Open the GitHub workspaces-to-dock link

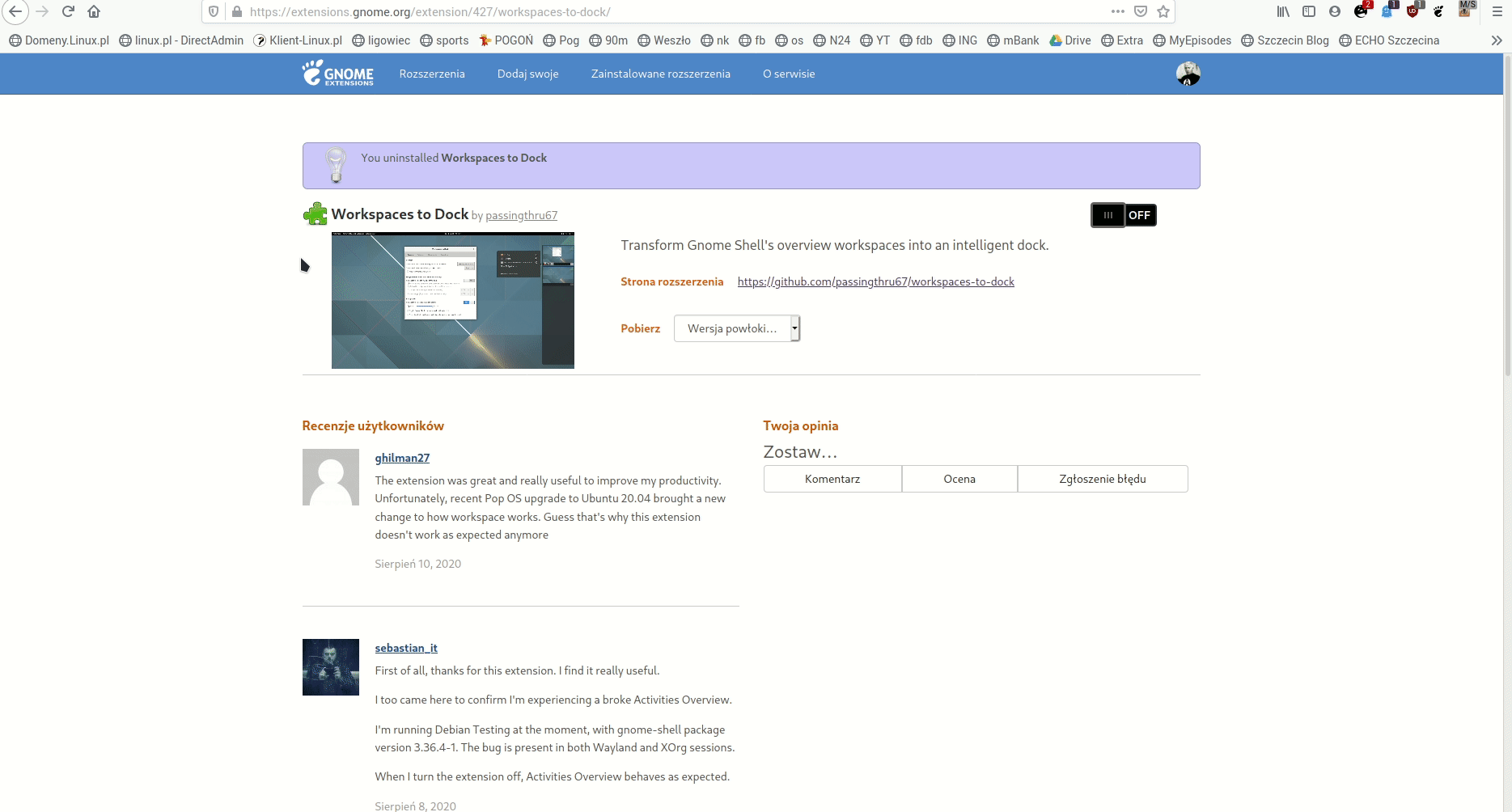pyautogui.click(x=875, y=281)
